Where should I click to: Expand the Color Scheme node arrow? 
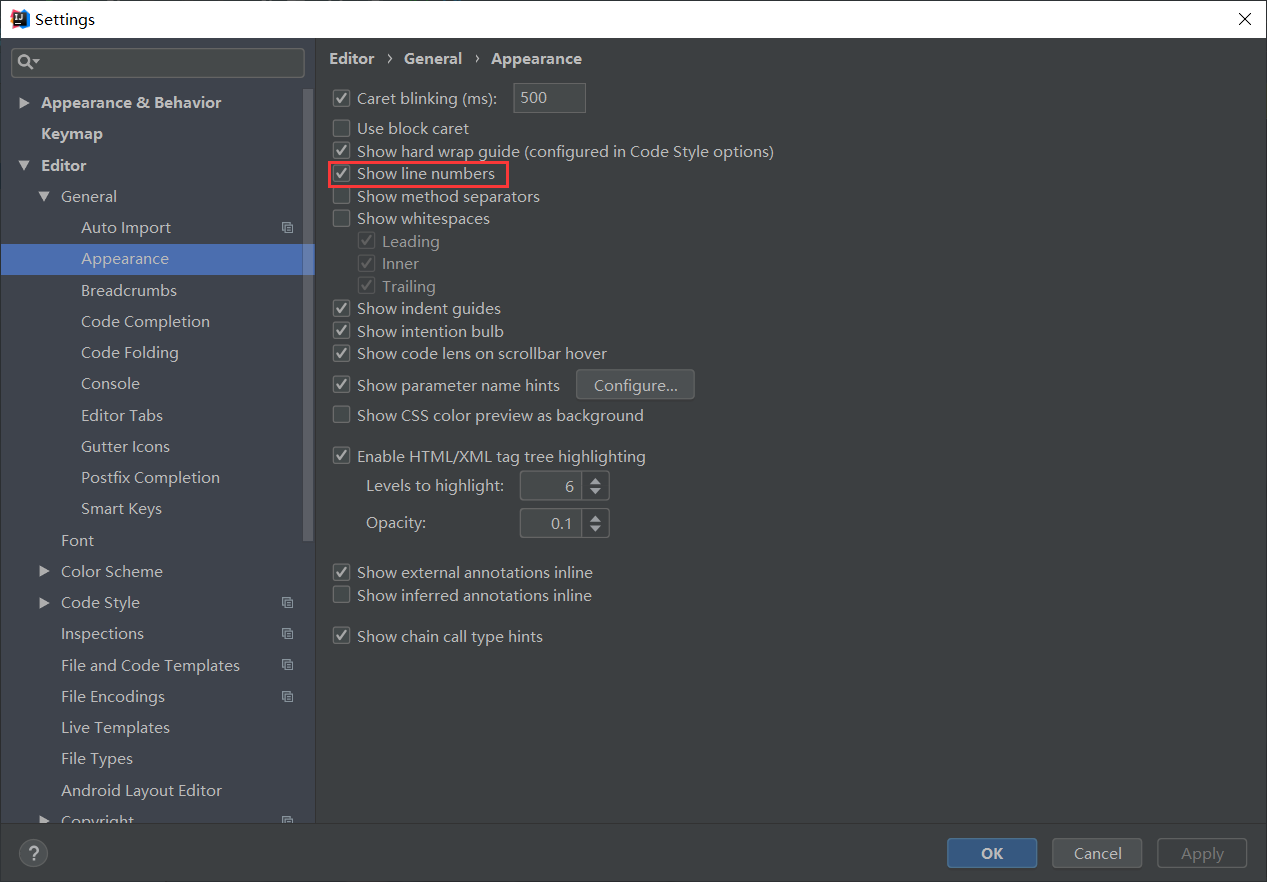coord(44,571)
